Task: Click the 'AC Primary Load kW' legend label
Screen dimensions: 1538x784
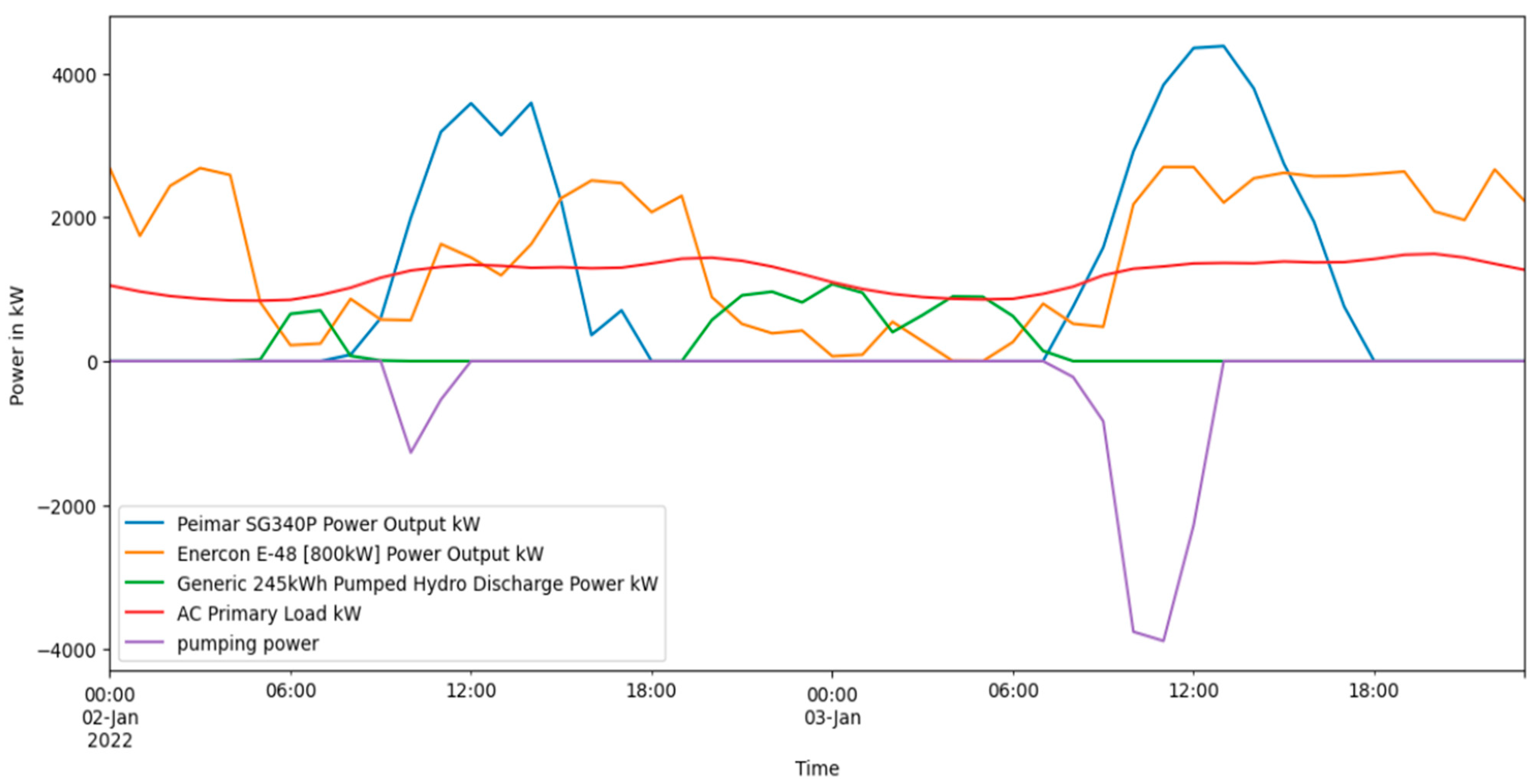Action: [x=269, y=613]
